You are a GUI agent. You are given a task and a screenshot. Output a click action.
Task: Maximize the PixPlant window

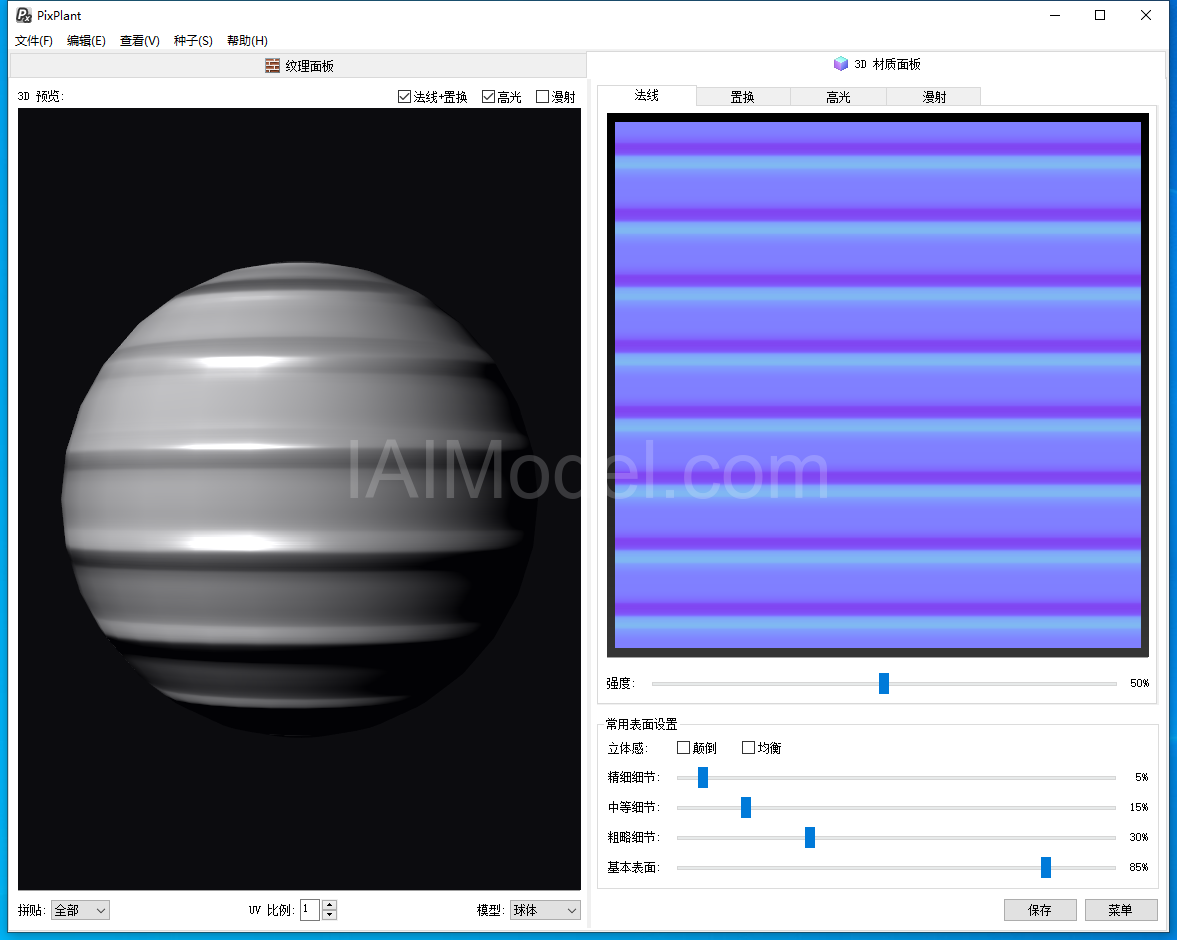[x=1100, y=15]
